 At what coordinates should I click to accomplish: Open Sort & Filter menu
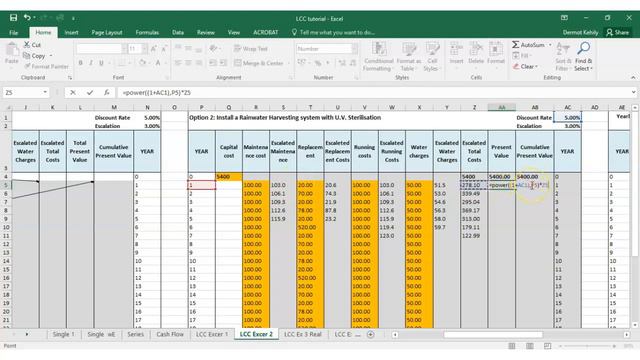563,57
